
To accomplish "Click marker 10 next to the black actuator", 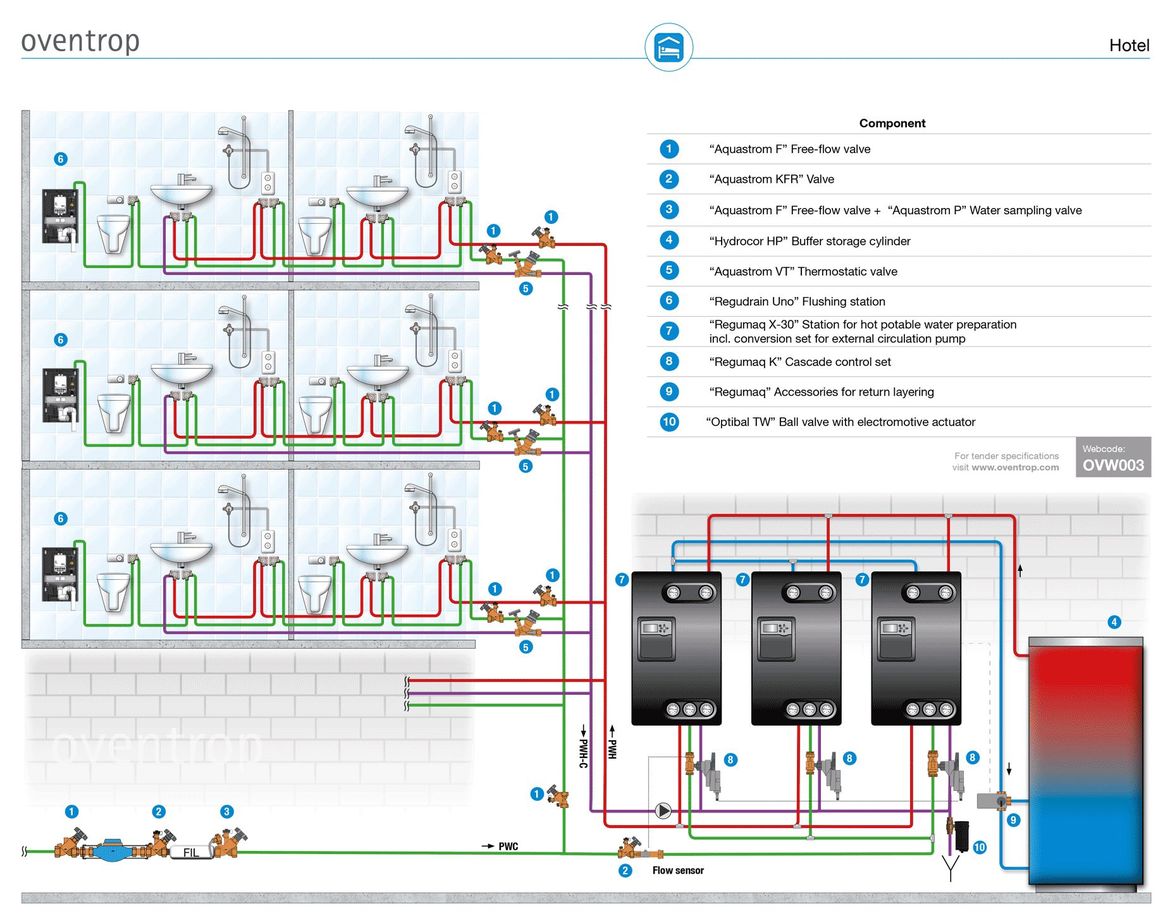I will coord(980,847).
